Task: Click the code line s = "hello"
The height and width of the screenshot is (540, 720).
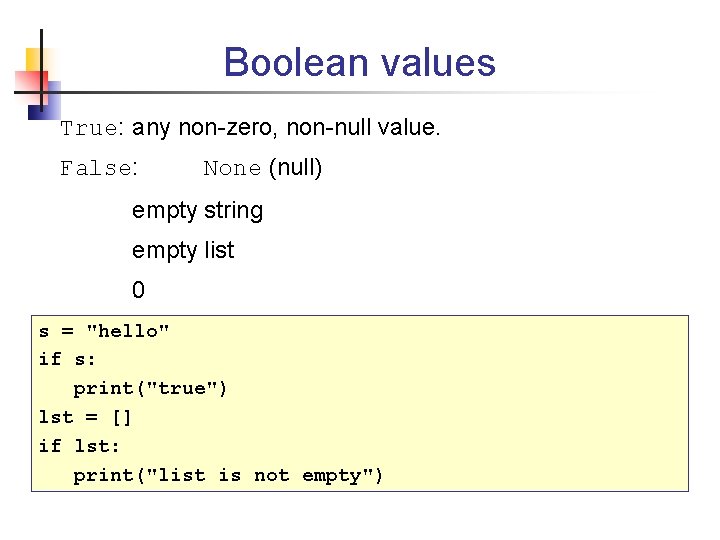Action: pyautogui.click(x=104, y=331)
